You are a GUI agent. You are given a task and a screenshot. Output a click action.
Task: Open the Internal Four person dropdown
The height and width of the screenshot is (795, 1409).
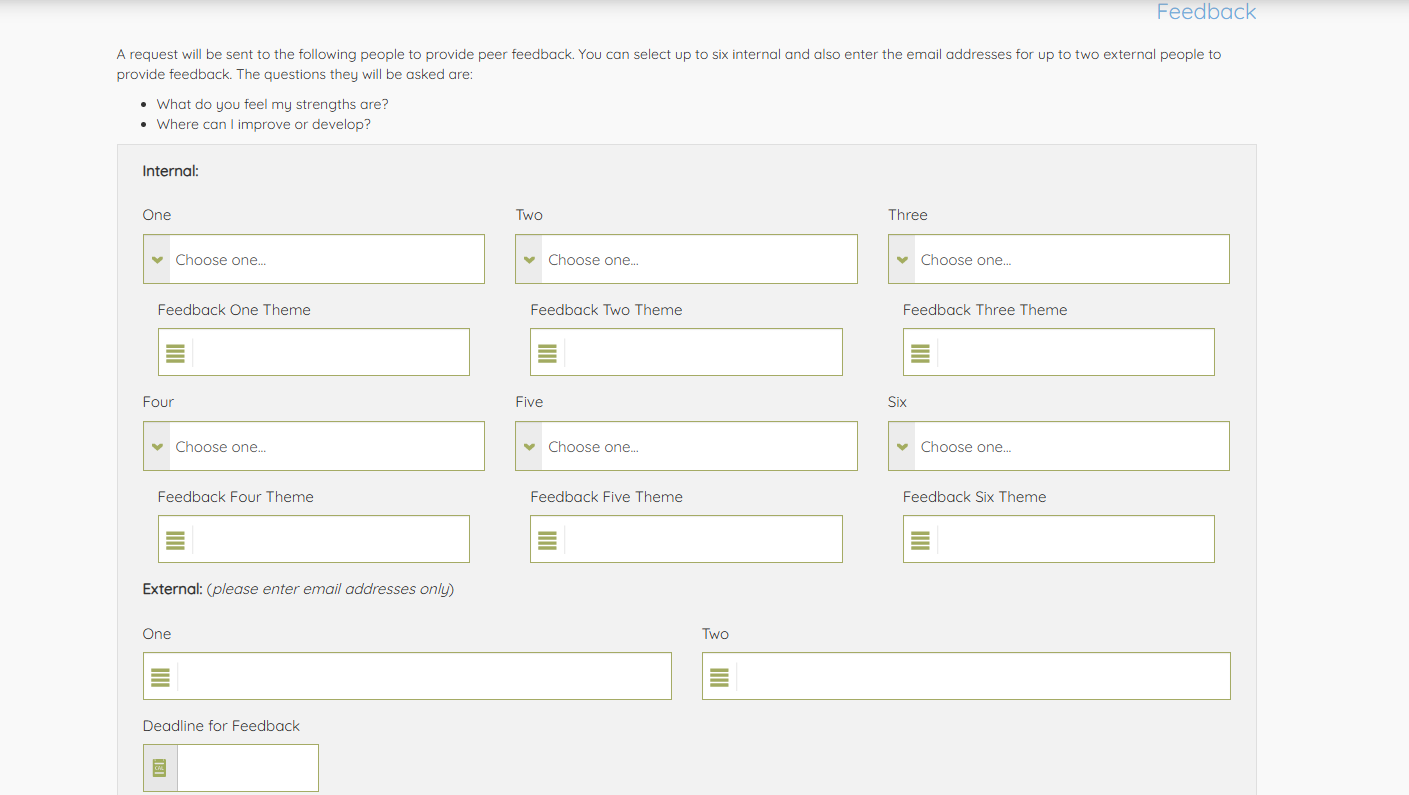tap(314, 447)
